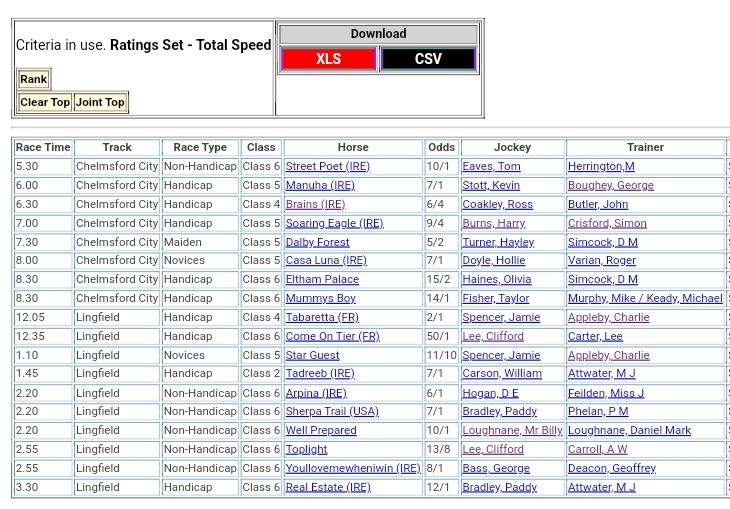Select jockey Carson, William

tap(501, 374)
